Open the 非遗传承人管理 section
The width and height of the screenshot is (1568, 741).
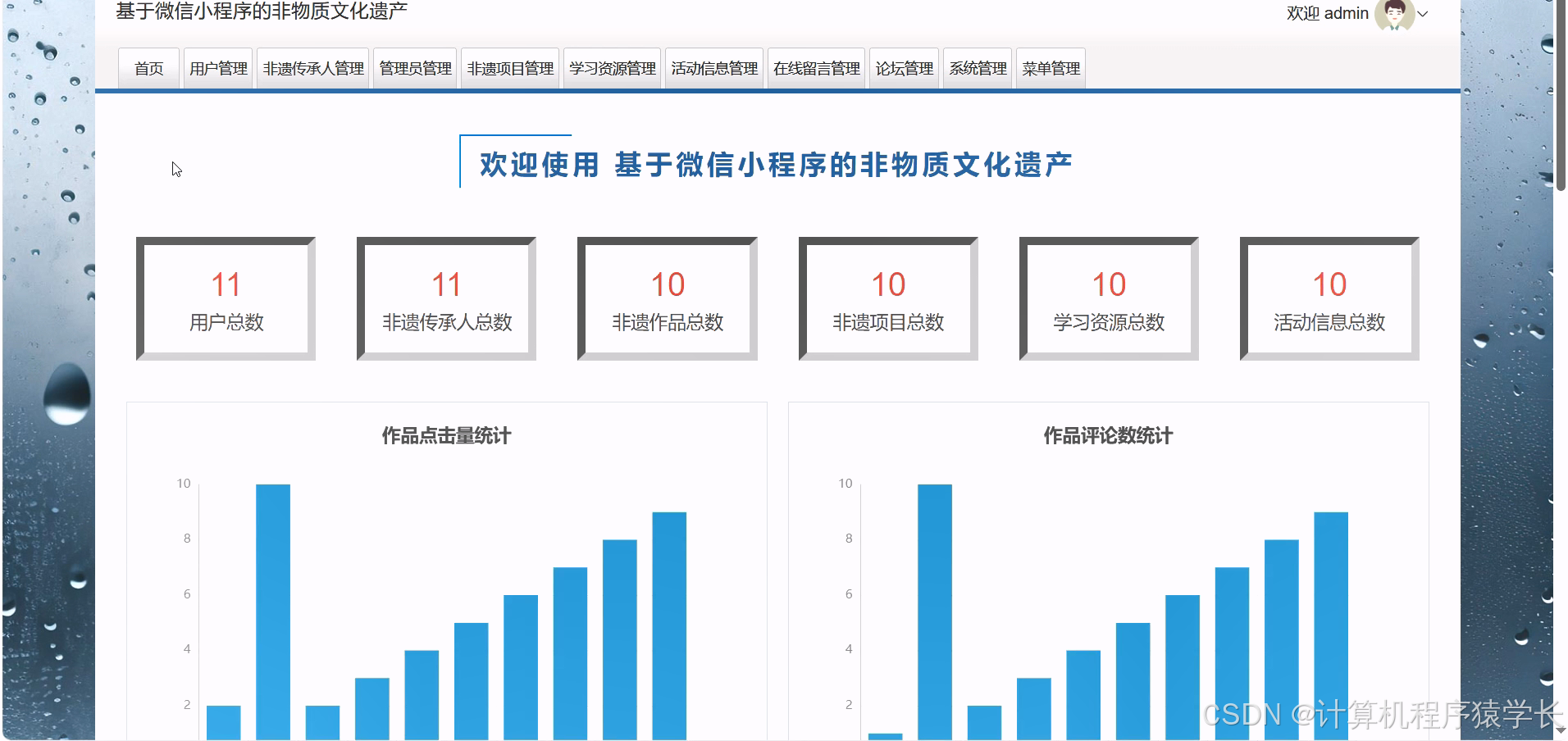click(x=312, y=68)
